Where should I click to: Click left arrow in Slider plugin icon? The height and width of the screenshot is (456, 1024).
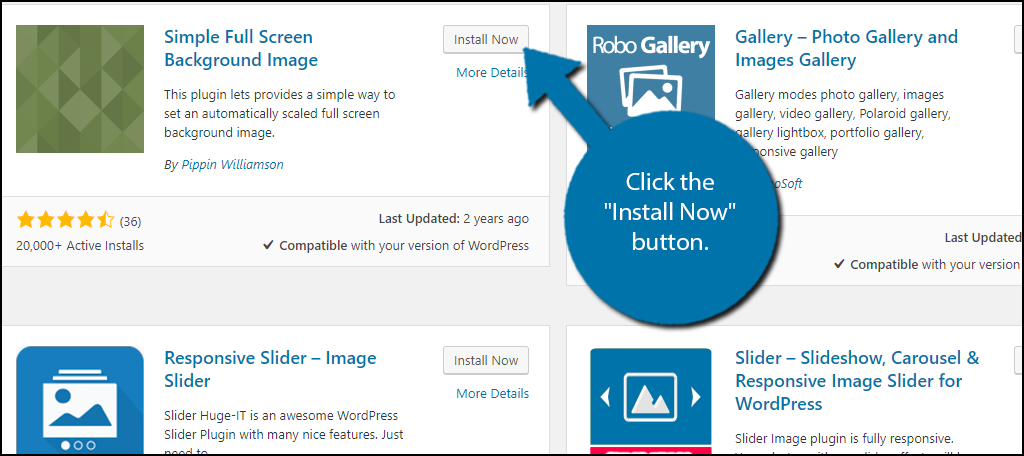click(603, 398)
